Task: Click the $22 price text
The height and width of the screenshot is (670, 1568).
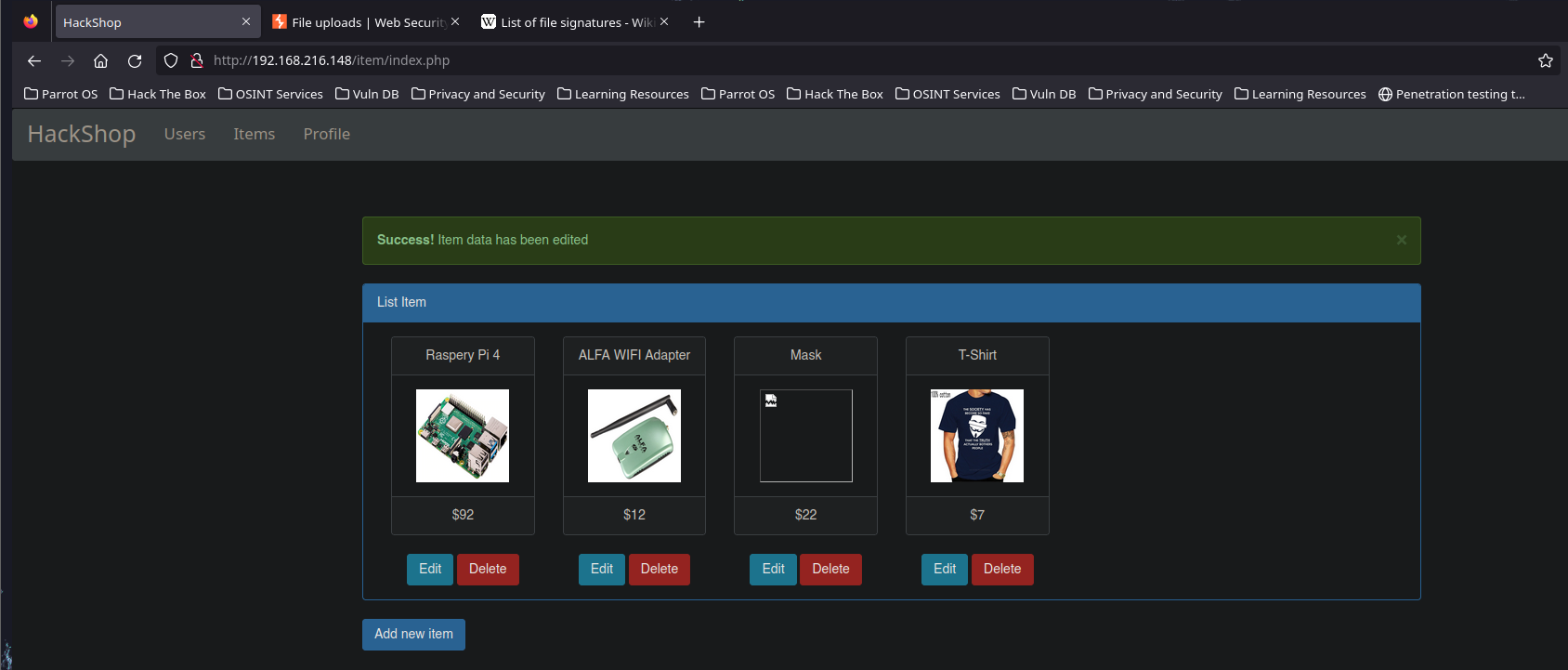Action: coord(806,515)
